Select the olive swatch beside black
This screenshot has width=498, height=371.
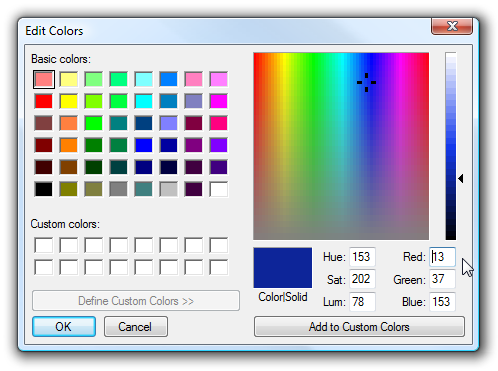pos(69,189)
